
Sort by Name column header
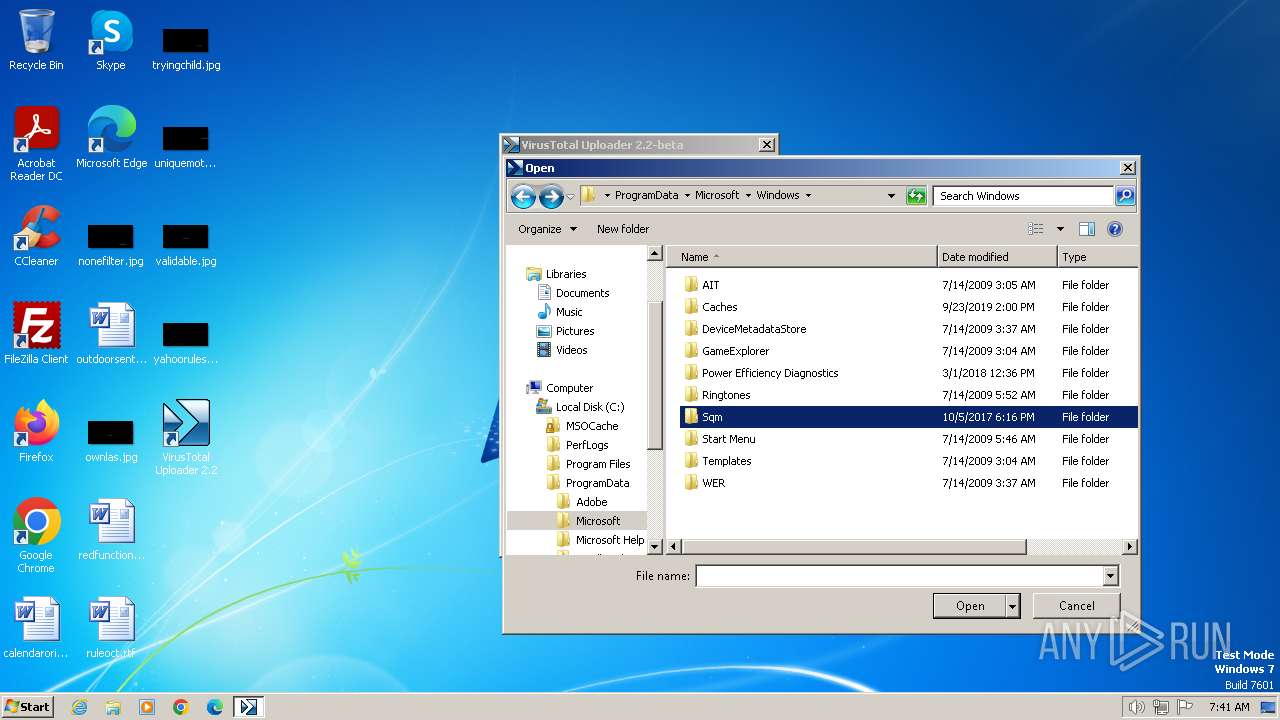tap(802, 257)
